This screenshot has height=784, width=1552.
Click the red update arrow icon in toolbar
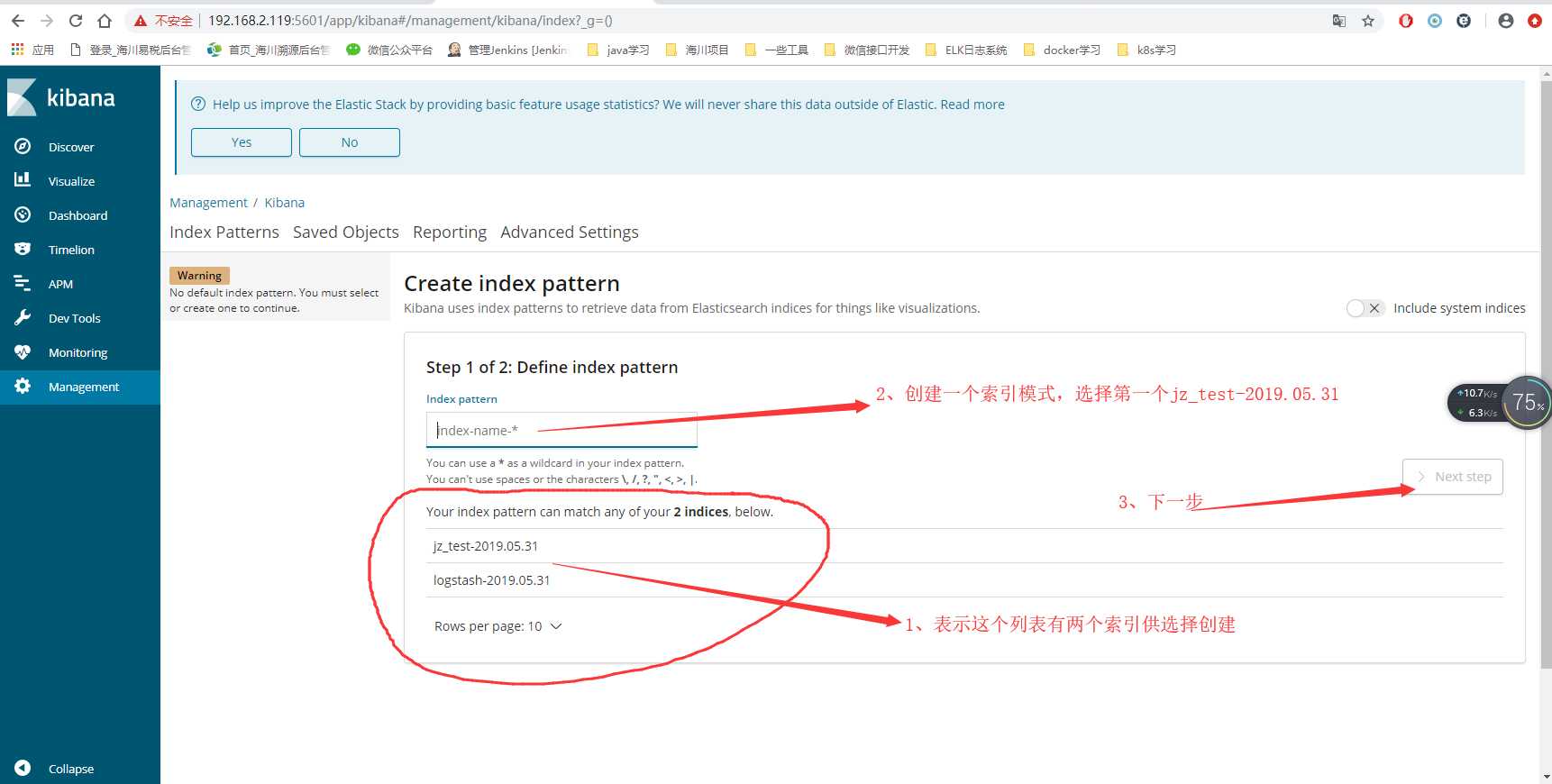click(x=1535, y=21)
